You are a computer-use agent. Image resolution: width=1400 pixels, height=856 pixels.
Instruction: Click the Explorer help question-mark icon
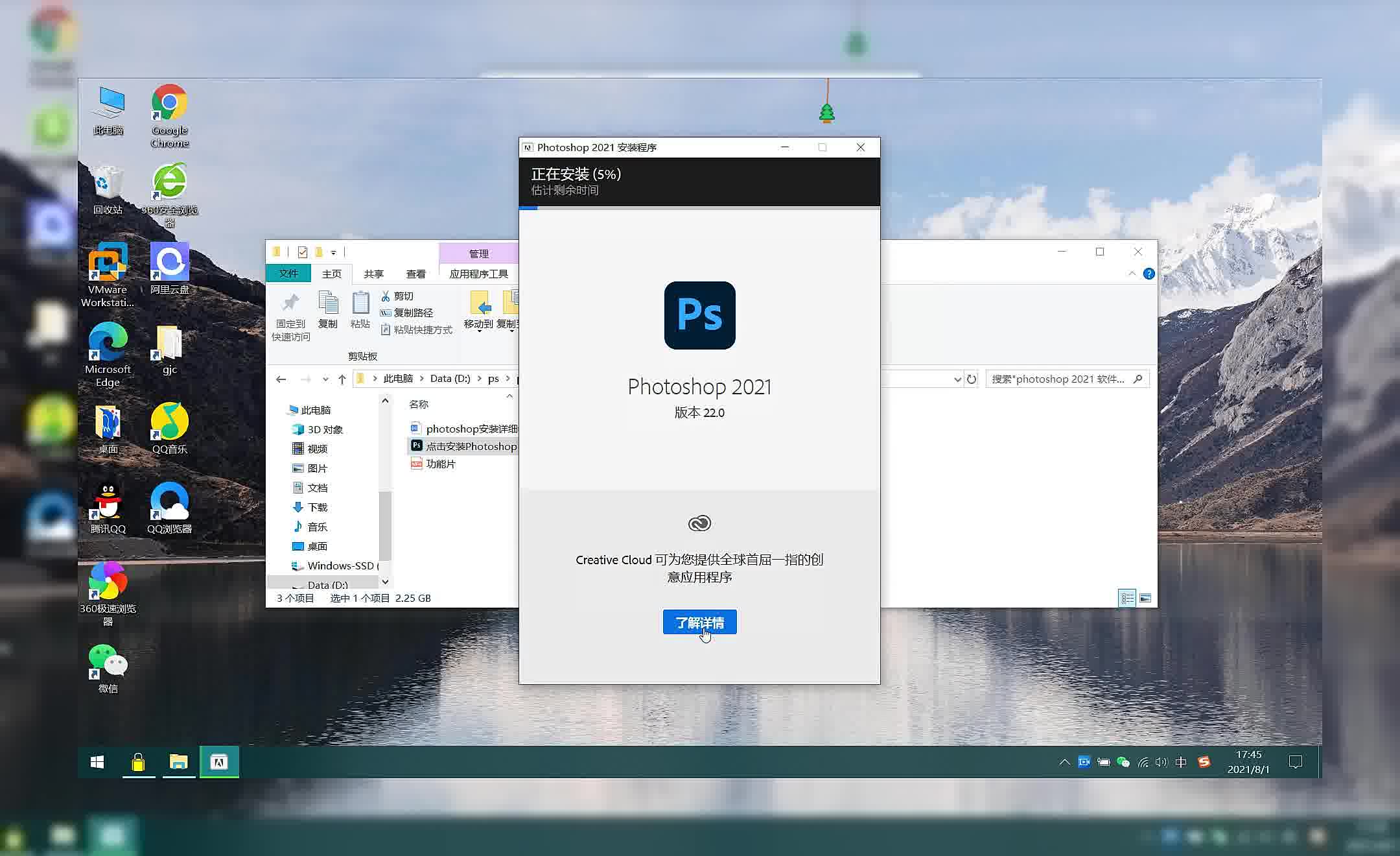click(x=1149, y=274)
